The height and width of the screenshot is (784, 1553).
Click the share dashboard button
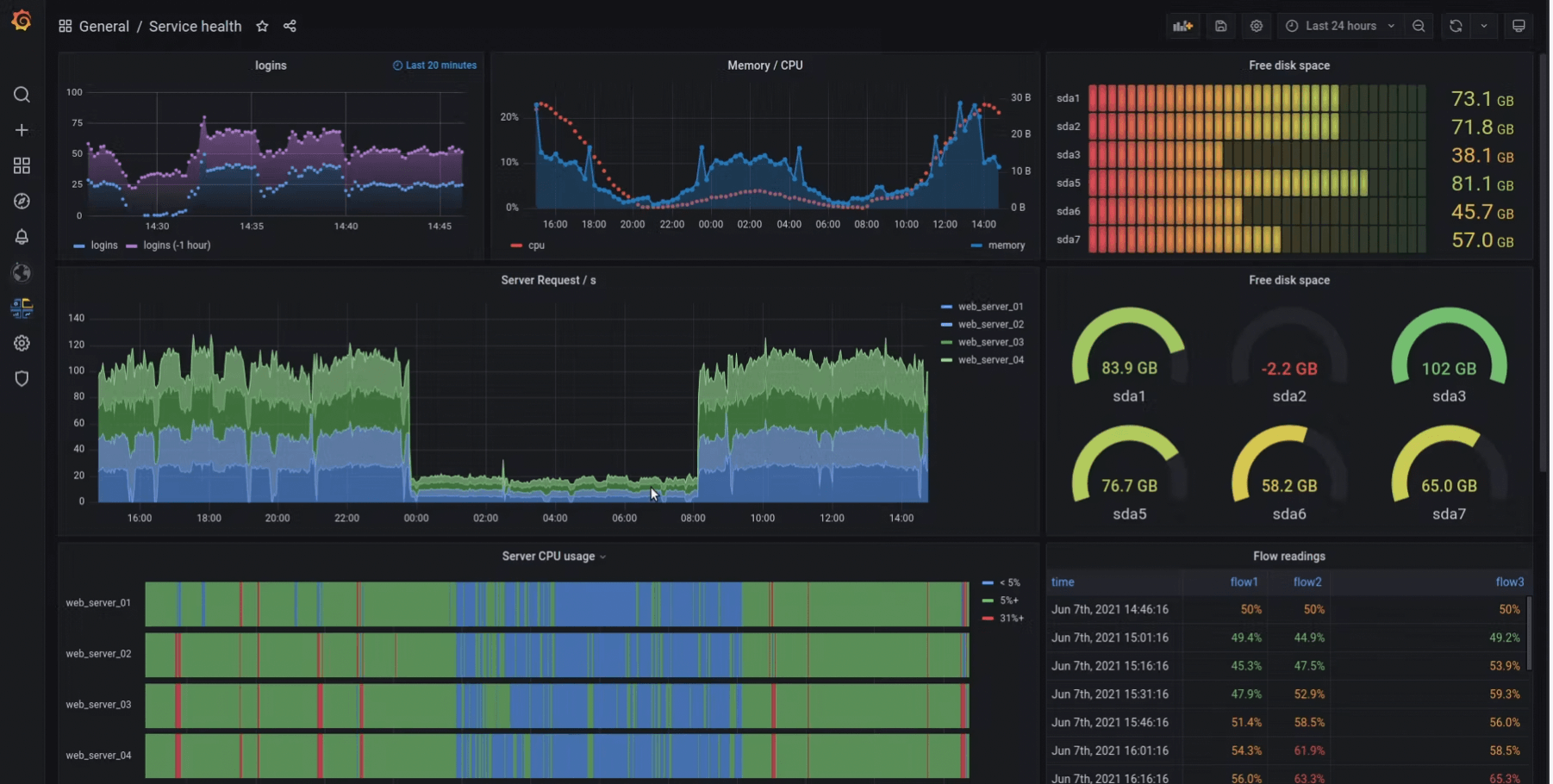(x=290, y=26)
